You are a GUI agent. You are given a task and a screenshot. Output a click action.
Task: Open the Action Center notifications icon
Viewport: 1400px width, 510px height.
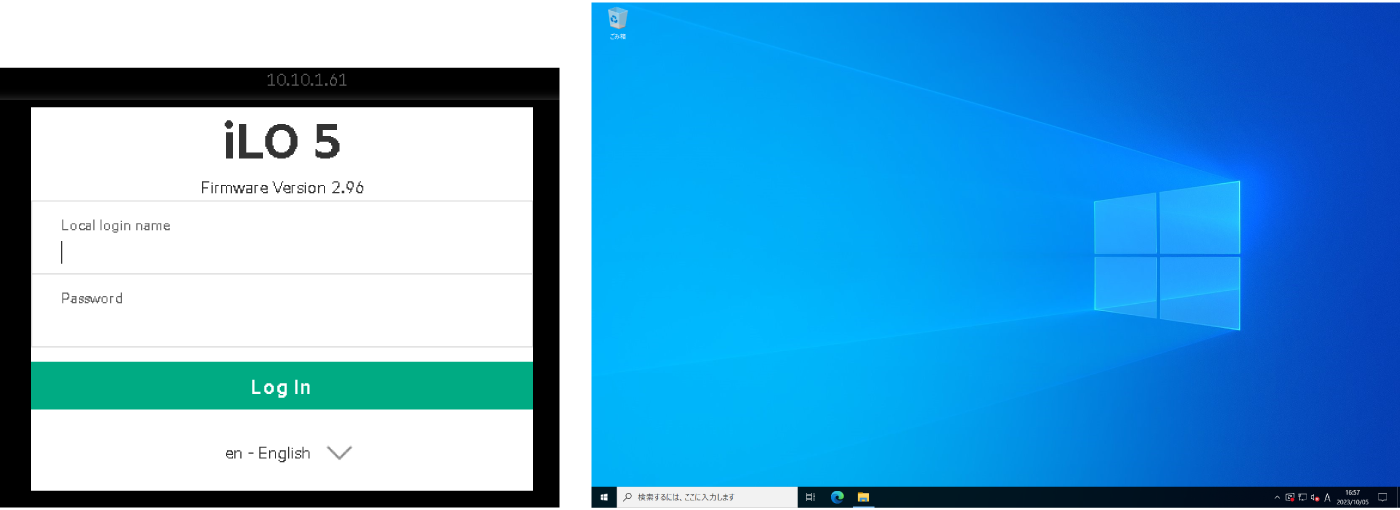(x=1382, y=497)
